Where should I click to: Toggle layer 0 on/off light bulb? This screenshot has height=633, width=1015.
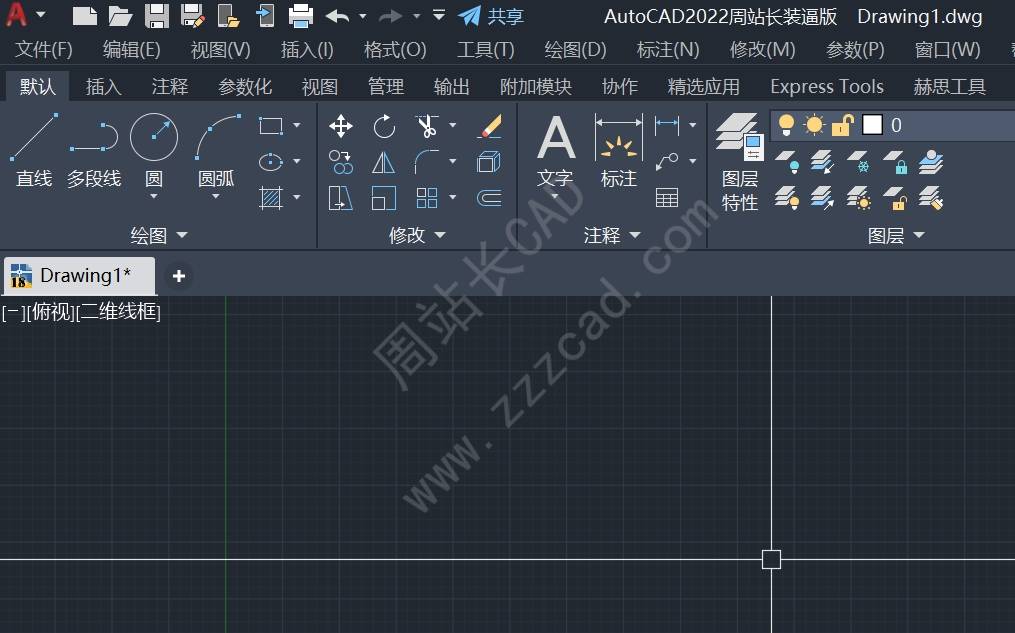[786, 124]
